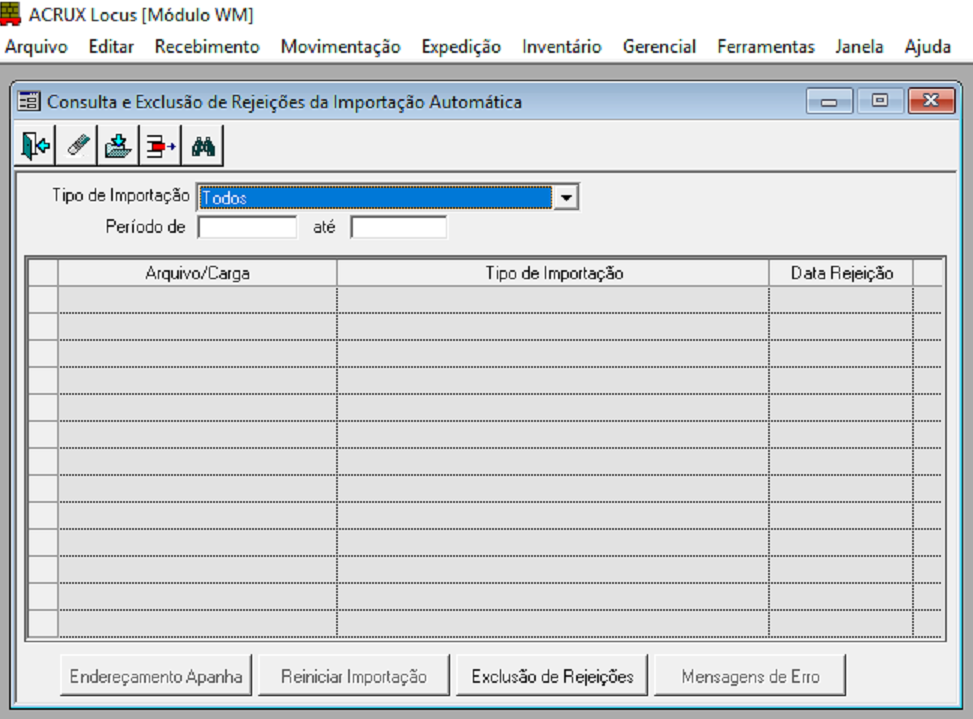Viewport: 973px width, 719px height.
Task: Click the Endereçamento Apanha button
Action: [156, 675]
